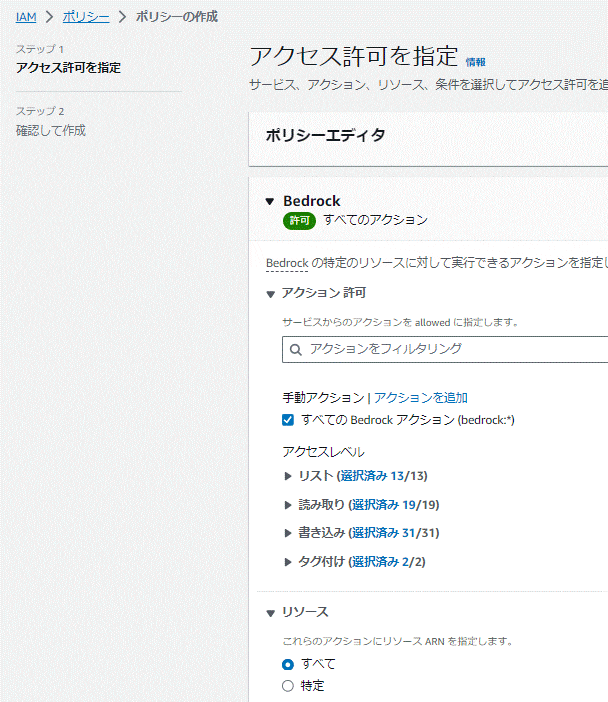Open the IAM breadcrumb link
The height and width of the screenshot is (702, 608).
pyautogui.click(x=26, y=17)
